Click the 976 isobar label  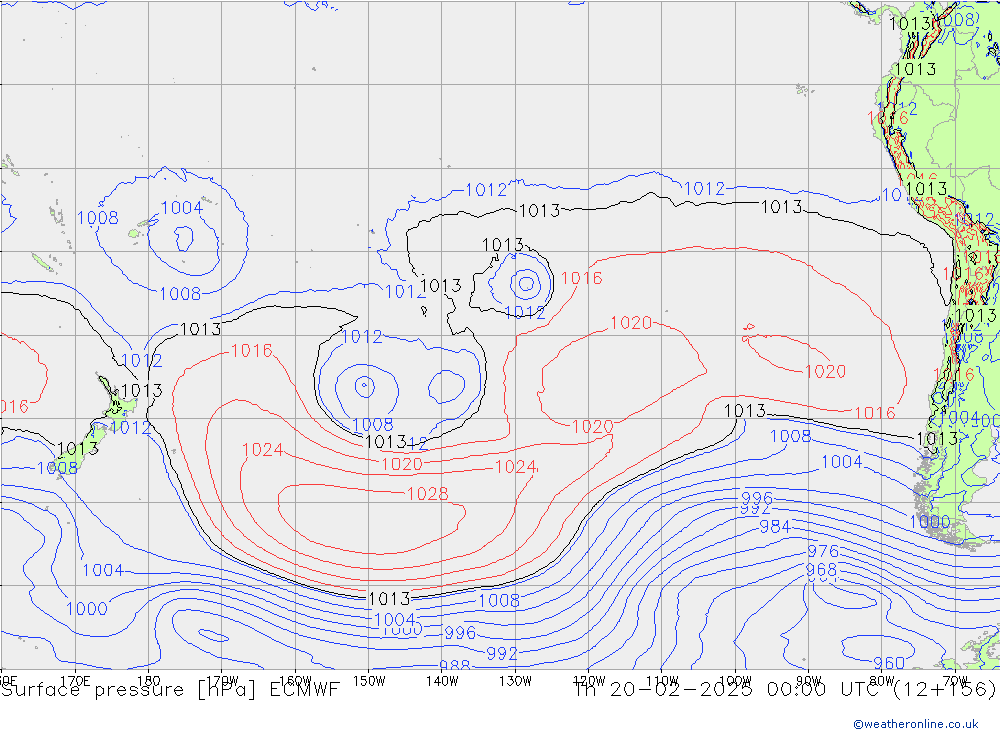pos(823,551)
